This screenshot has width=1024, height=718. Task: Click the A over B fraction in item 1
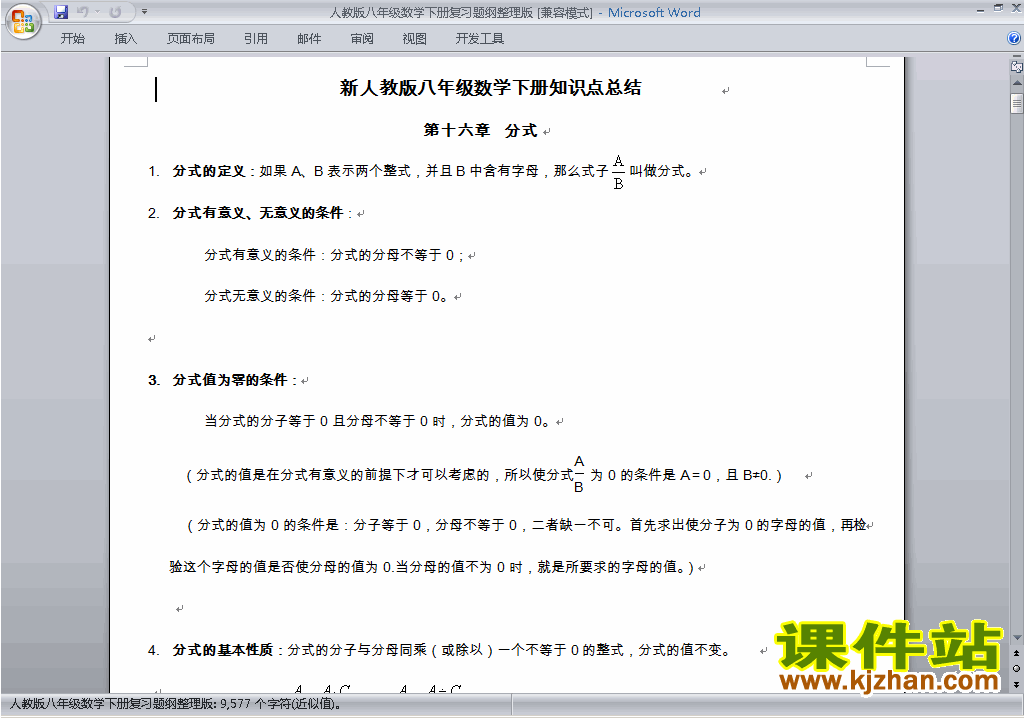pyautogui.click(x=618, y=172)
